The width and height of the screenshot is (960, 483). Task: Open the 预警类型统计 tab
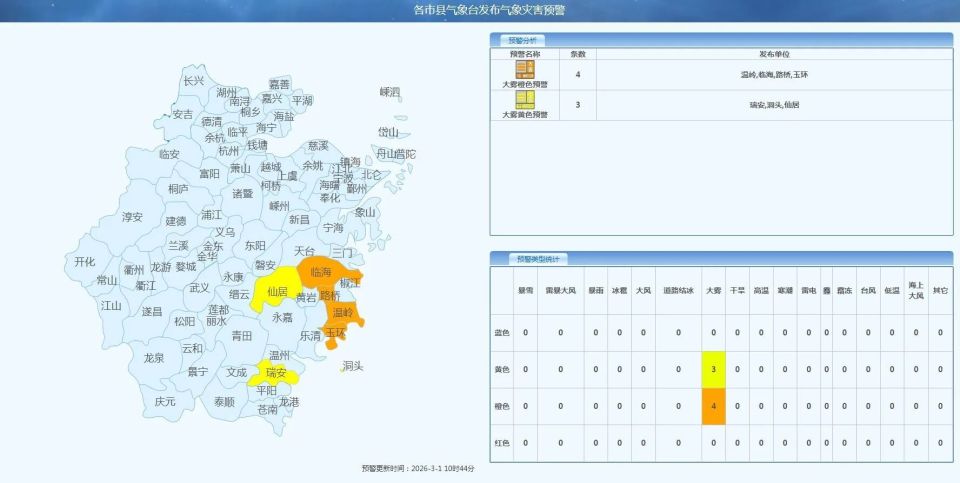pos(537,259)
